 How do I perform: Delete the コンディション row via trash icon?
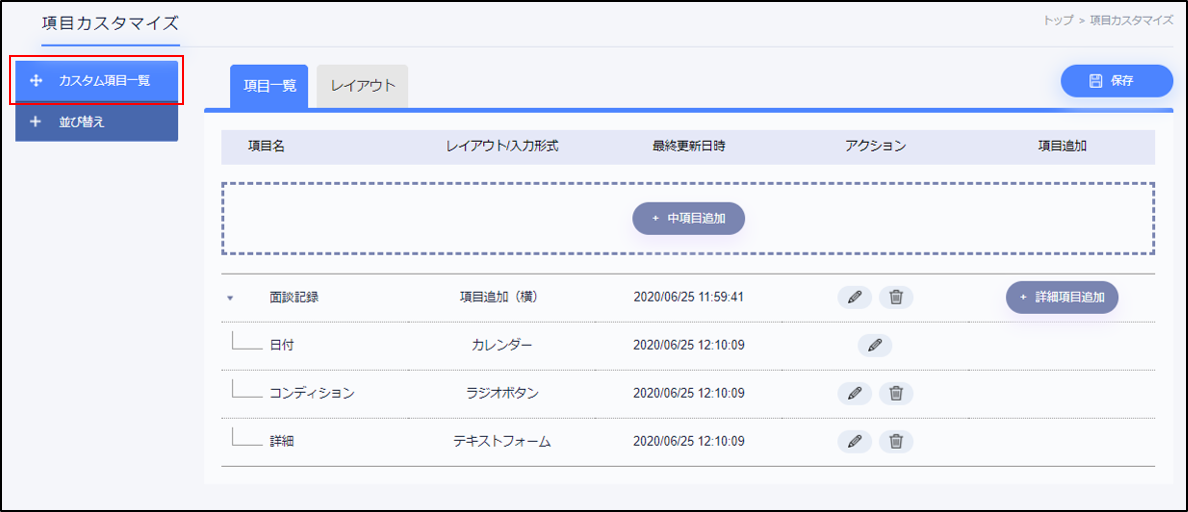coord(896,393)
